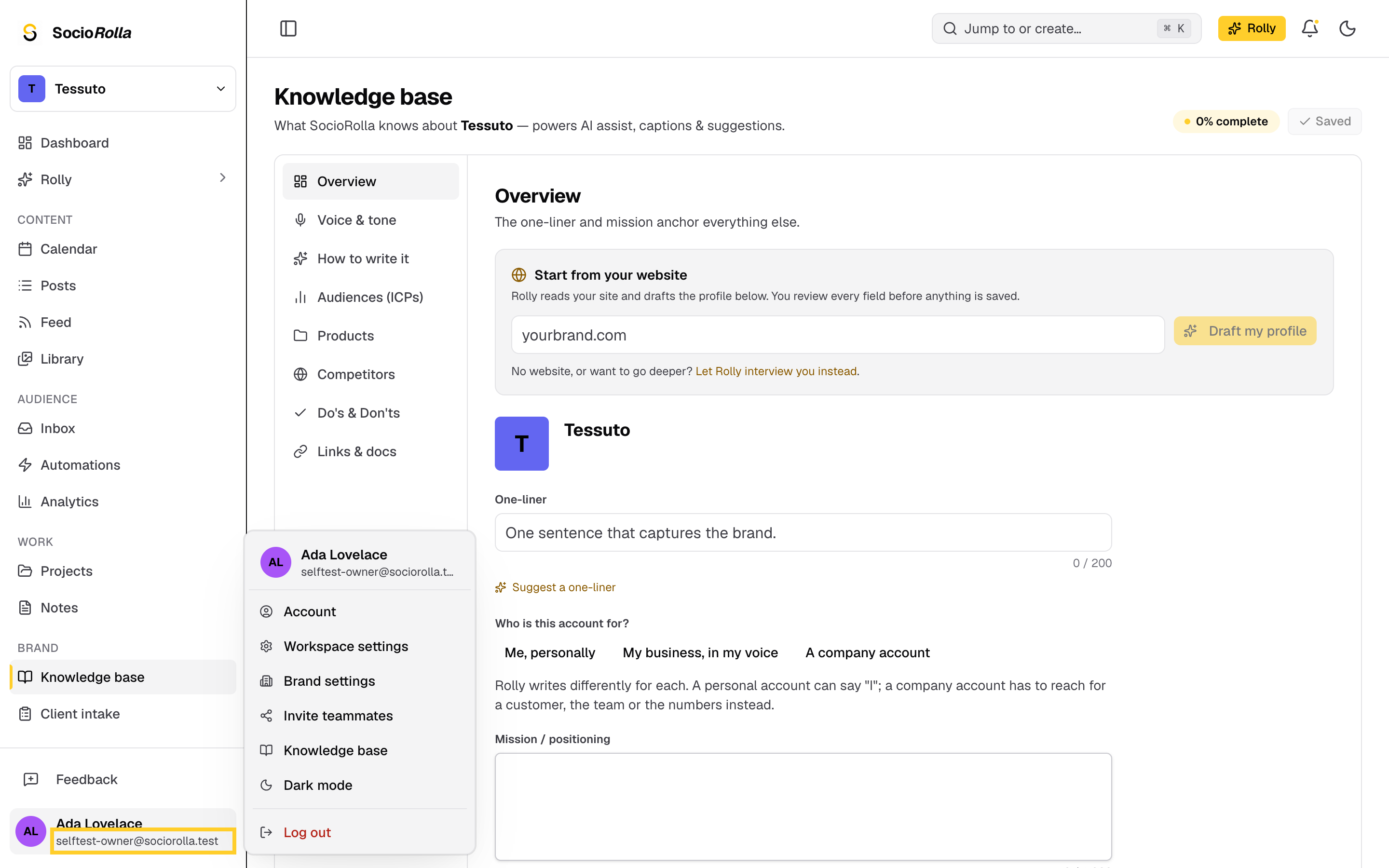Click Suggest a one-liner
The width and height of the screenshot is (1389, 868).
coord(555,587)
